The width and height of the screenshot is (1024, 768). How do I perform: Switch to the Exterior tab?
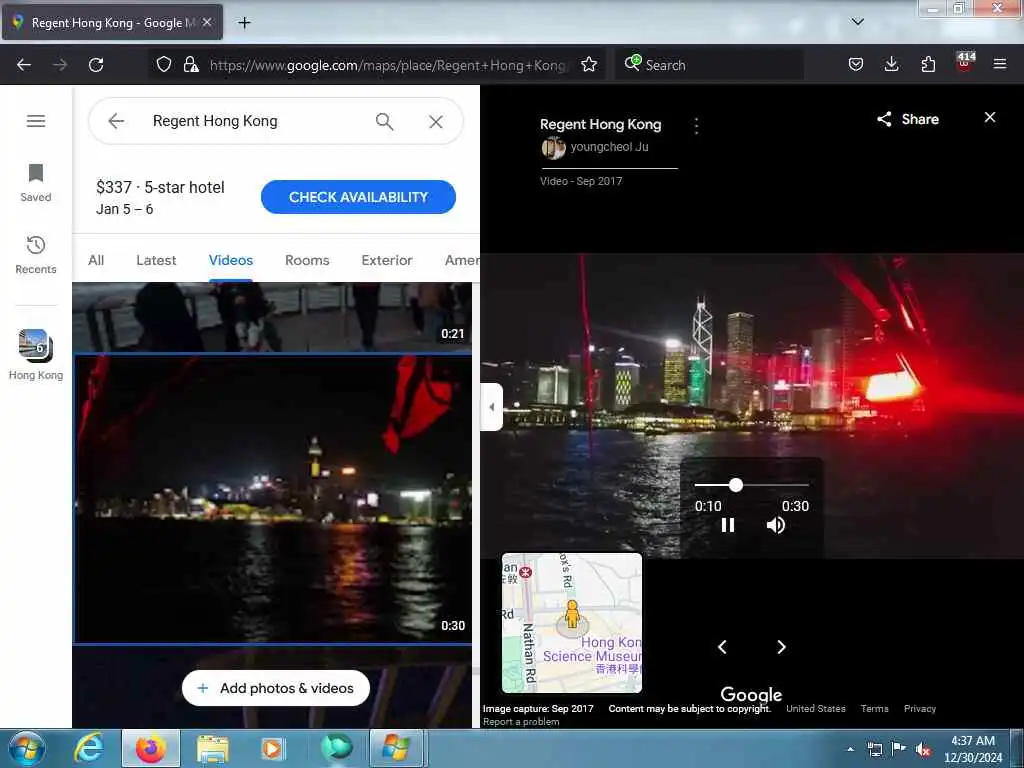coord(387,260)
